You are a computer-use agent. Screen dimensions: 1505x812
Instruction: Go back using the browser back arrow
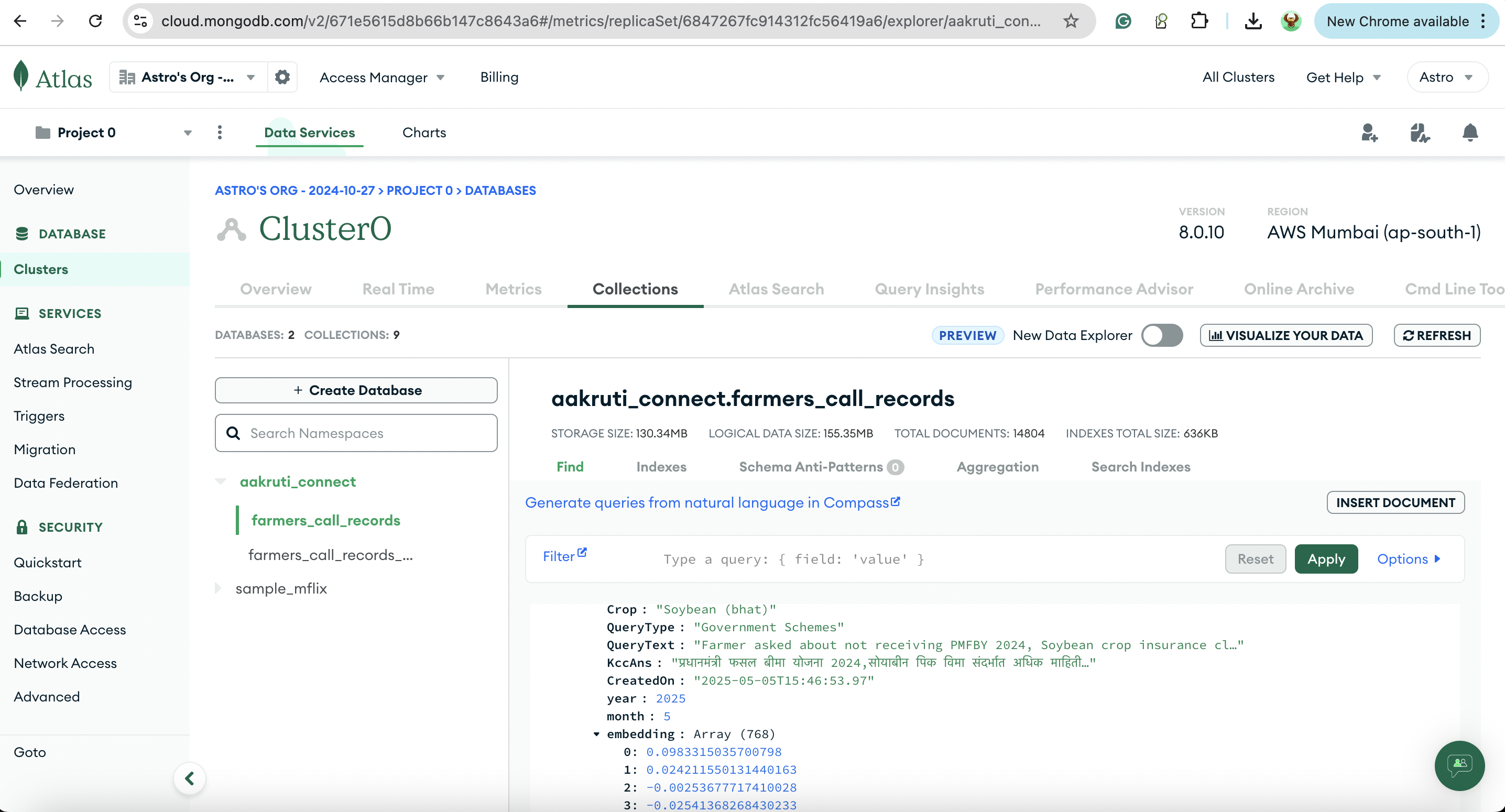(20, 21)
